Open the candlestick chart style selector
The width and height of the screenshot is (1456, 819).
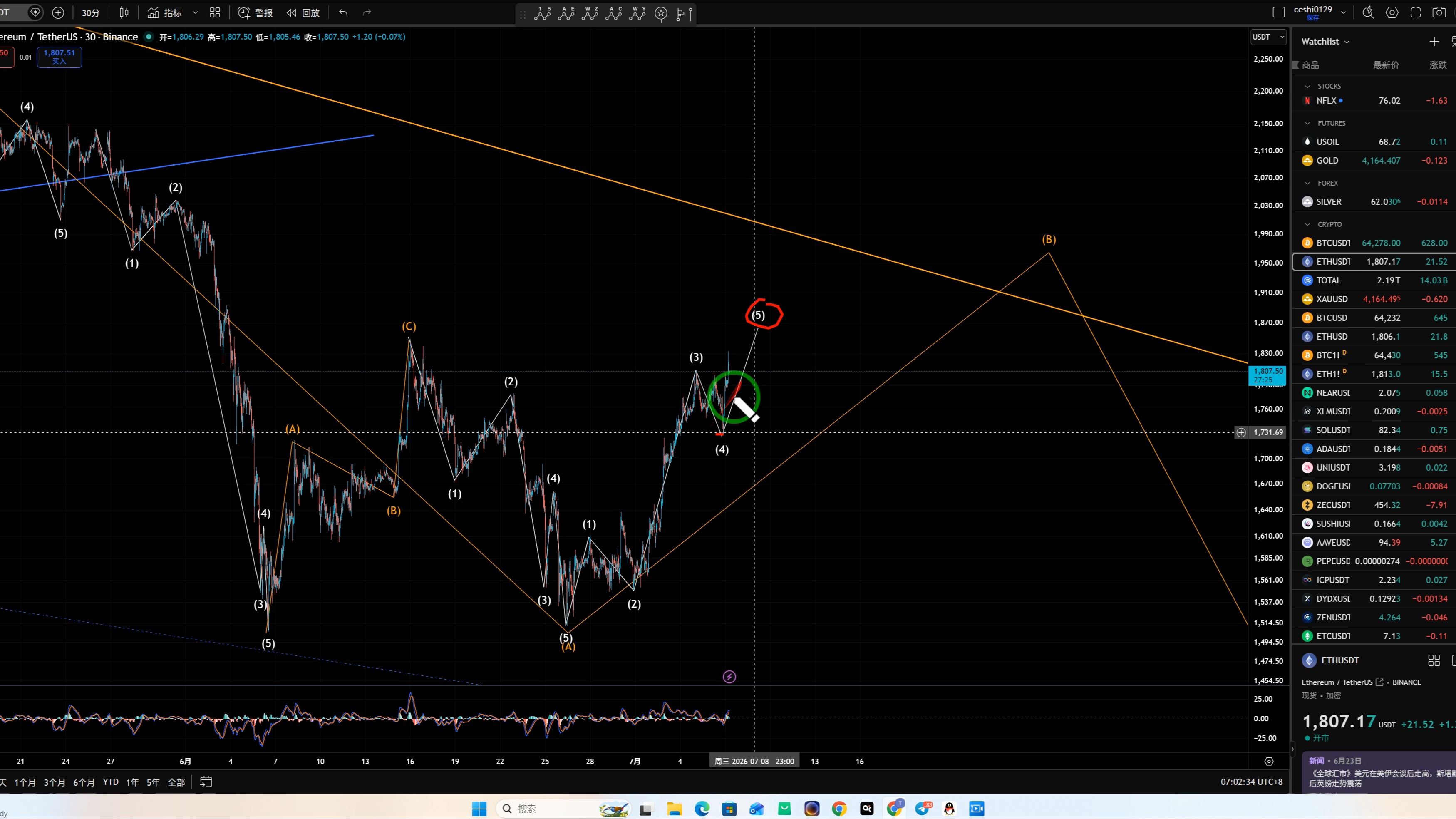point(124,12)
